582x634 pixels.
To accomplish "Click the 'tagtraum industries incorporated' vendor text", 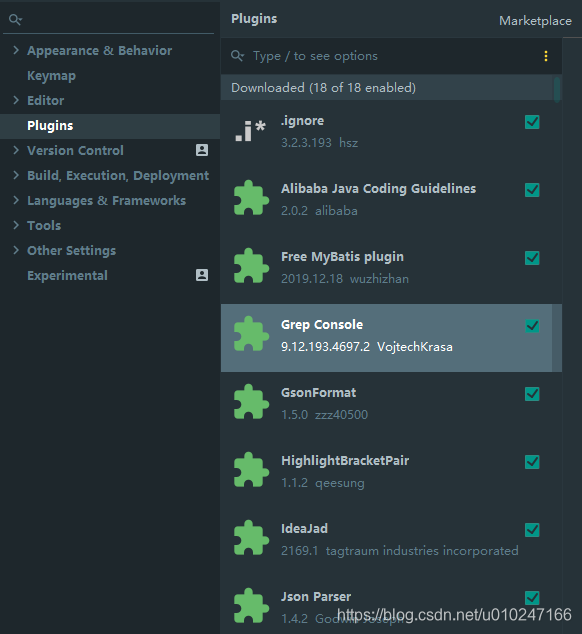I will coord(422,551).
